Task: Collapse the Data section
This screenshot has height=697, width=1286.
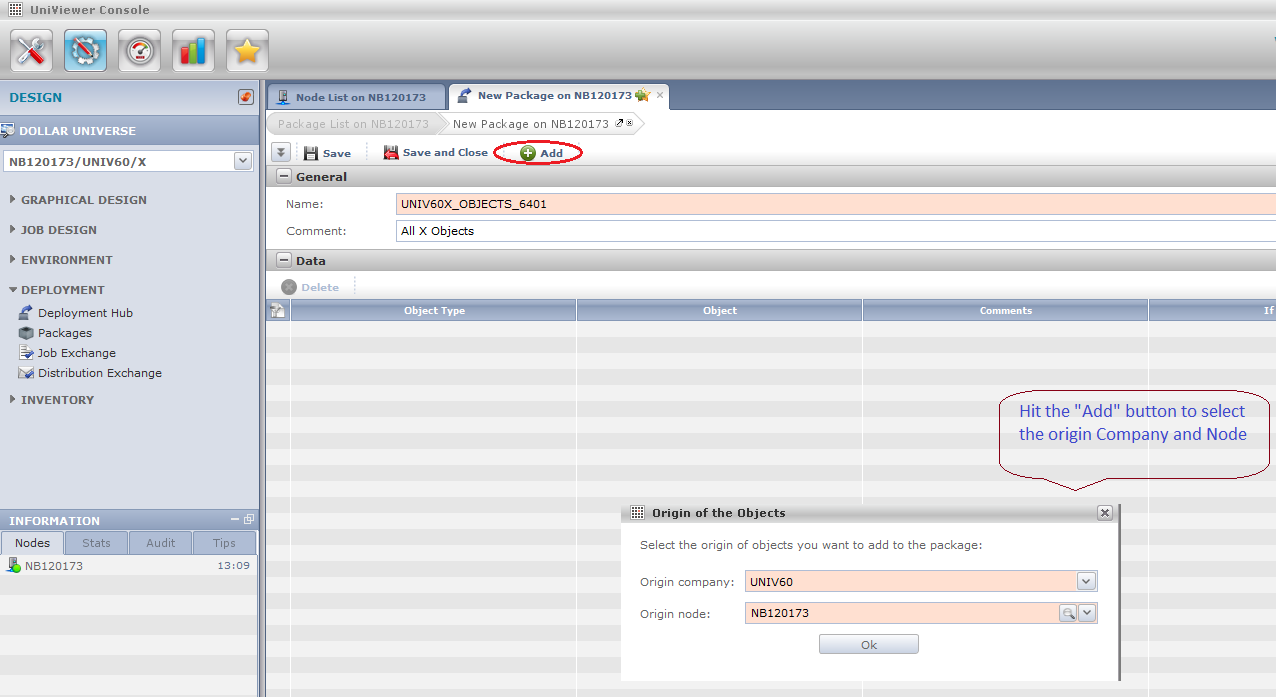Action: point(284,261)
